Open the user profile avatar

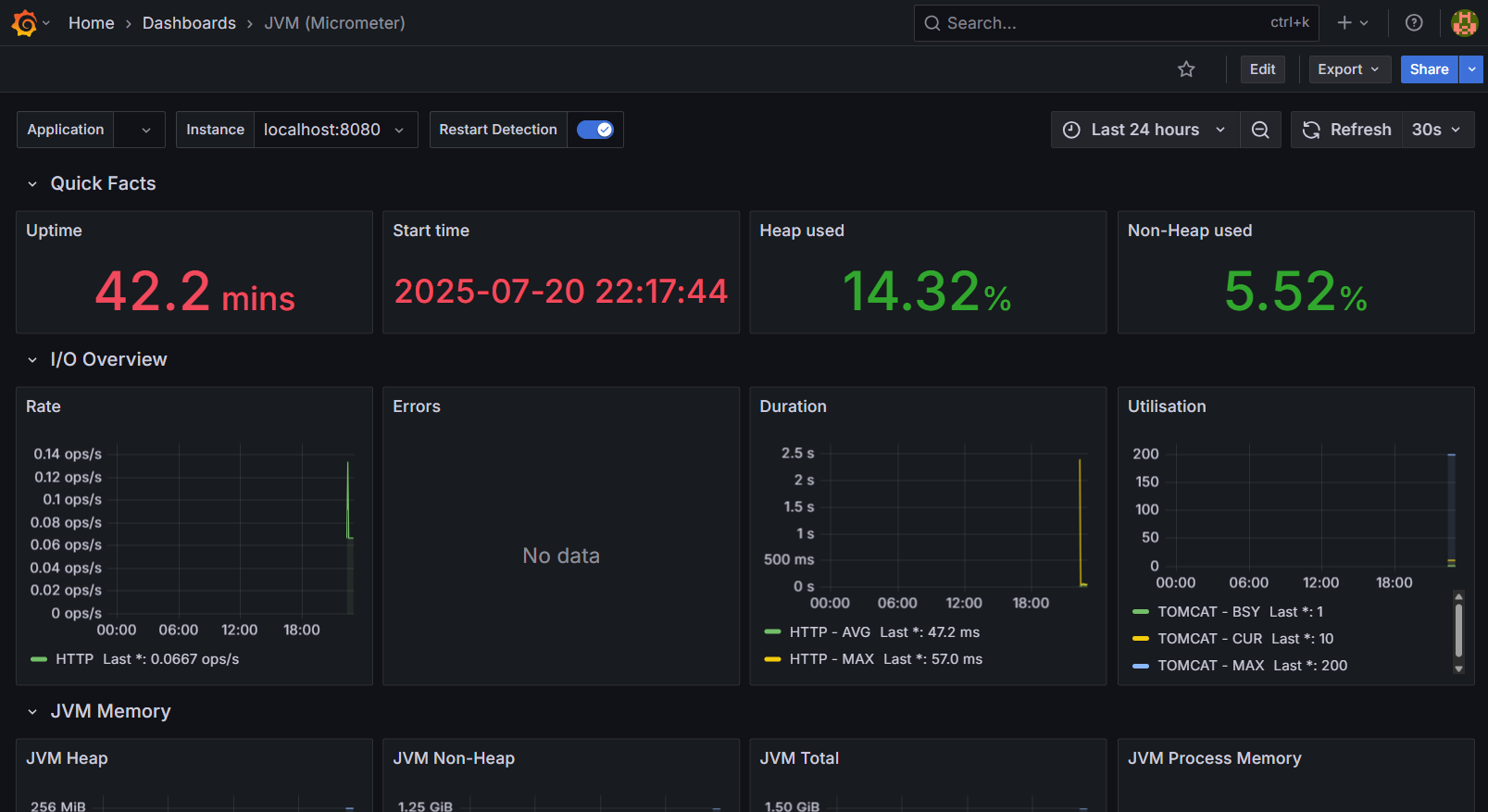[1464, 23]
